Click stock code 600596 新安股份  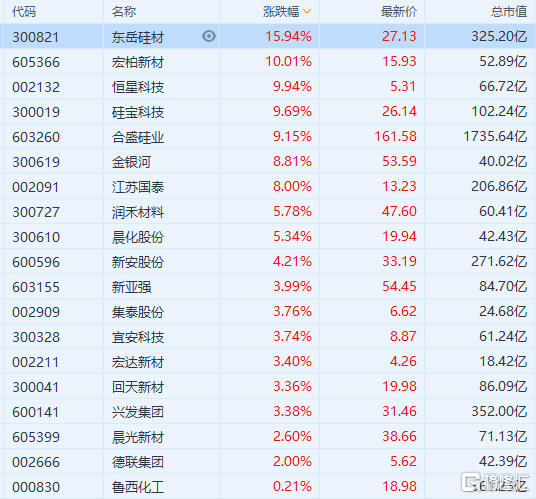coord(36,262)
